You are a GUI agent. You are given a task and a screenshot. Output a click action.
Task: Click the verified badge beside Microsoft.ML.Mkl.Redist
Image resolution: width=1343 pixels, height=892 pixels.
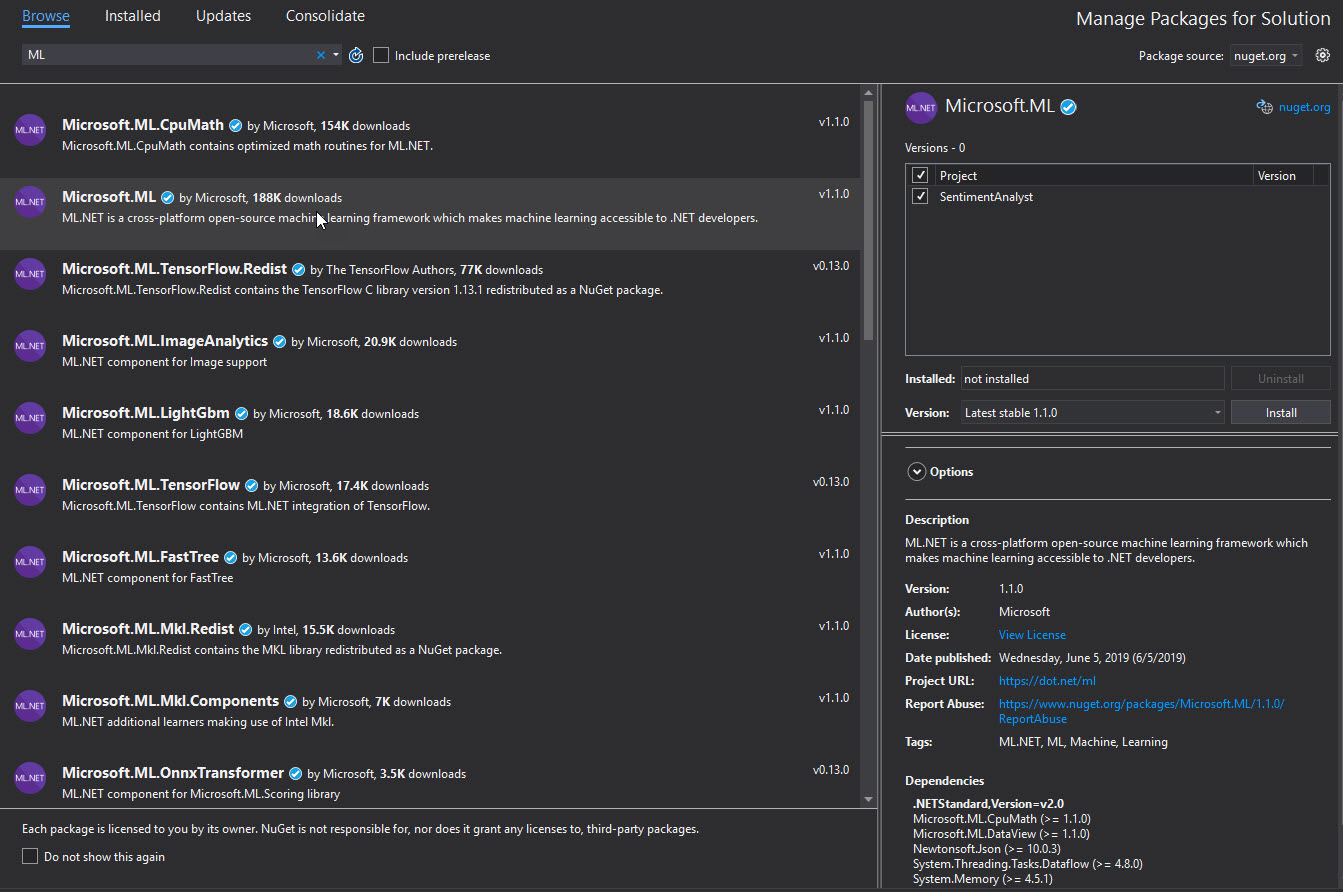click(246, 630)
